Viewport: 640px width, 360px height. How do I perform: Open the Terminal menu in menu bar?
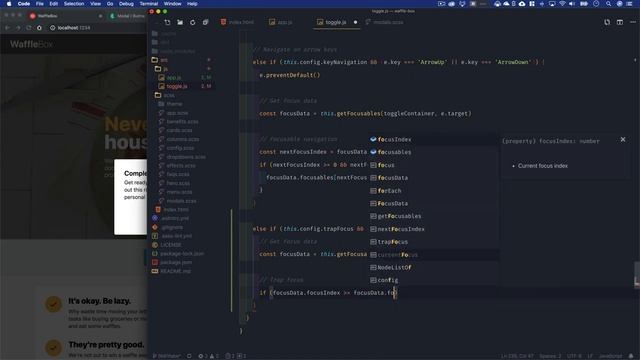(x=149, y=4)
